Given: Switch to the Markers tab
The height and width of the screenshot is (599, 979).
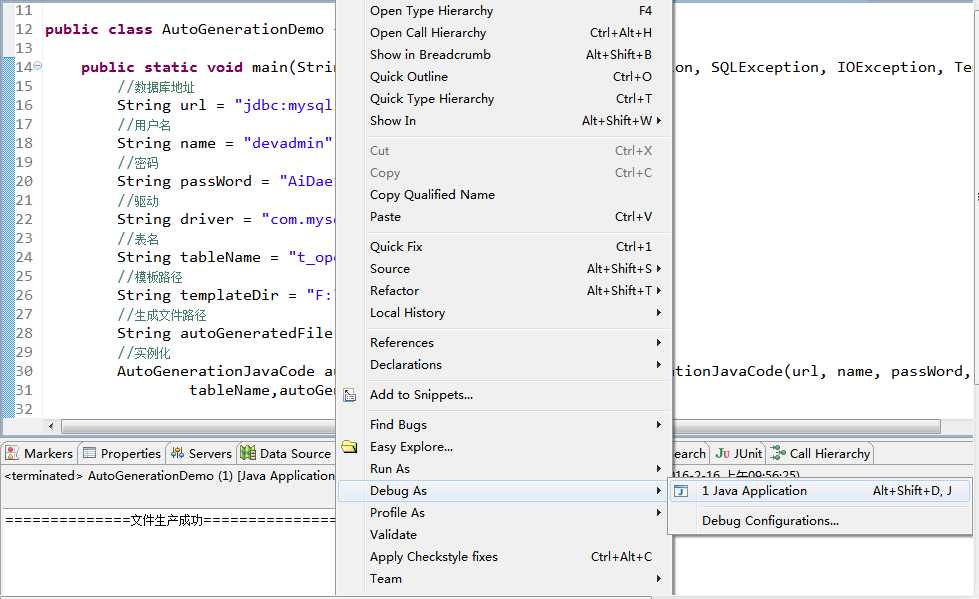Looking at the screenshot, I should click(39, 453).
